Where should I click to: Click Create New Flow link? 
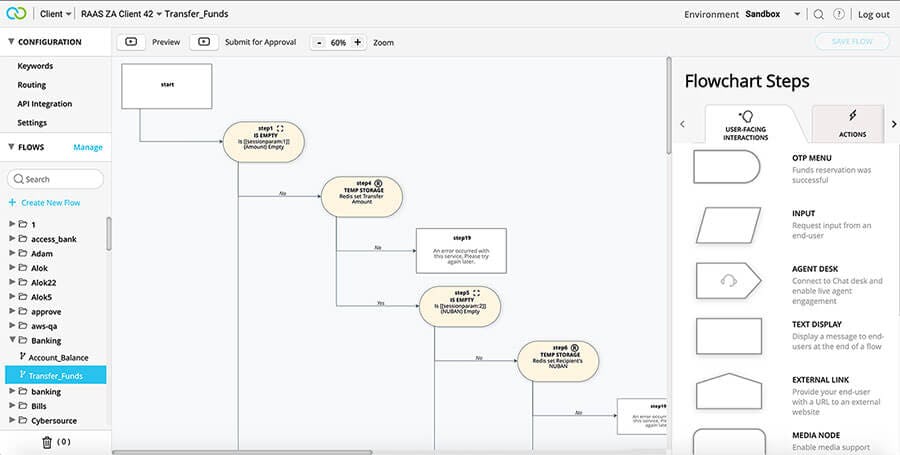coord(51,203)
